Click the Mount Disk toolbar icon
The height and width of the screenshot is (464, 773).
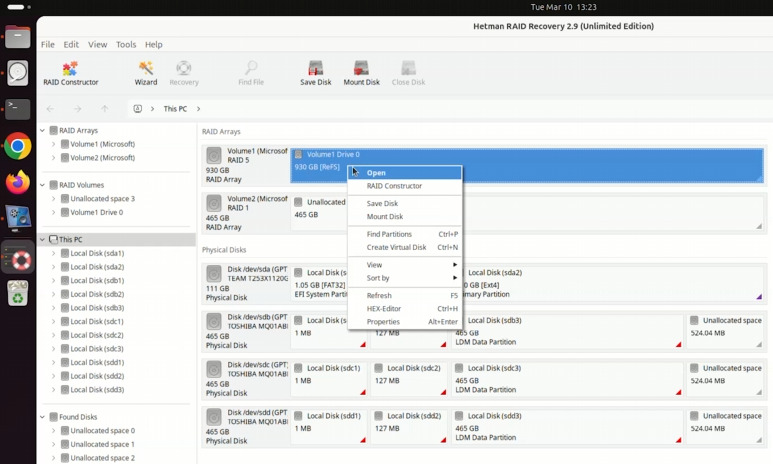pos(361,73)
